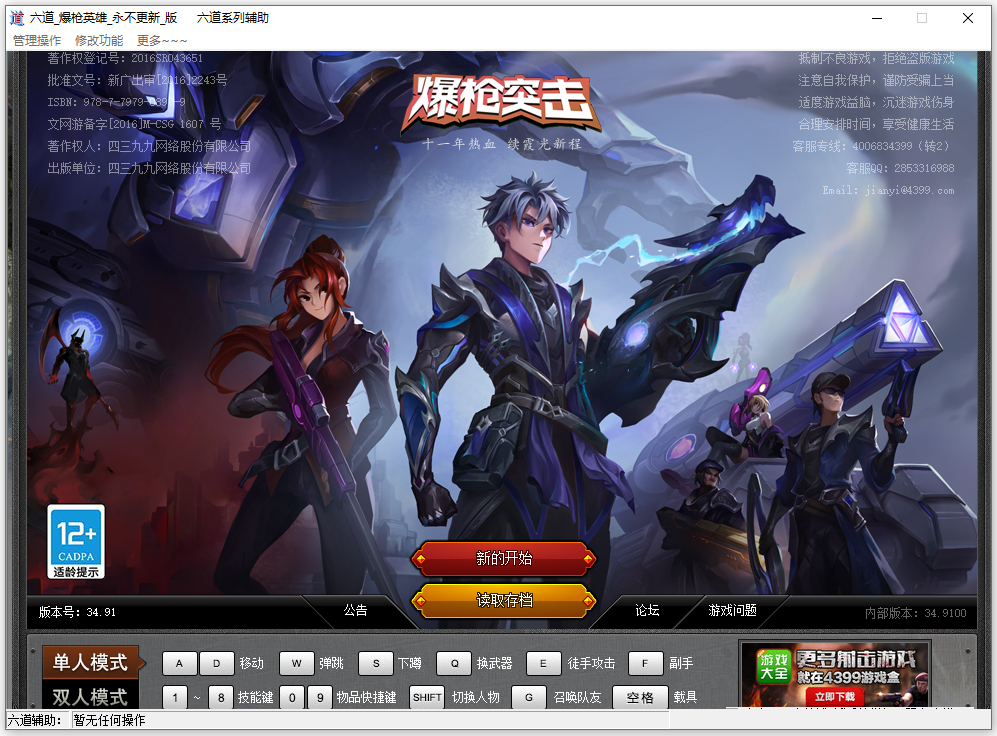Viewport: 997px width, 736px height.
Task: Click the F key icon for 副手
Action: coord(645,664)
